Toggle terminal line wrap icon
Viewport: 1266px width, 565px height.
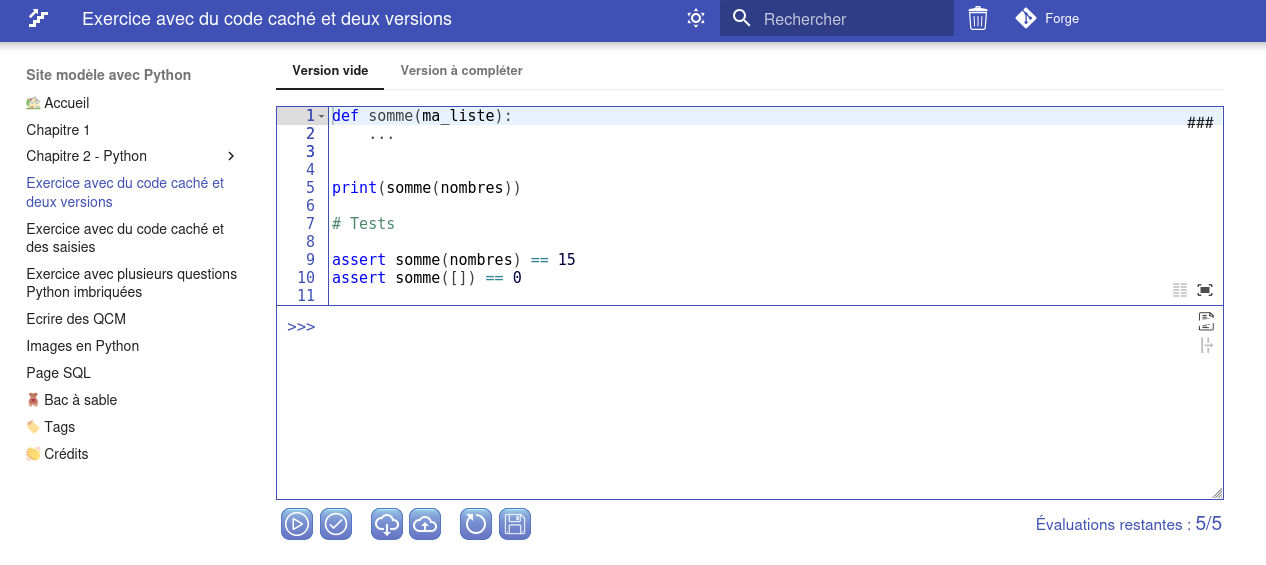[x=1206, y=321]
